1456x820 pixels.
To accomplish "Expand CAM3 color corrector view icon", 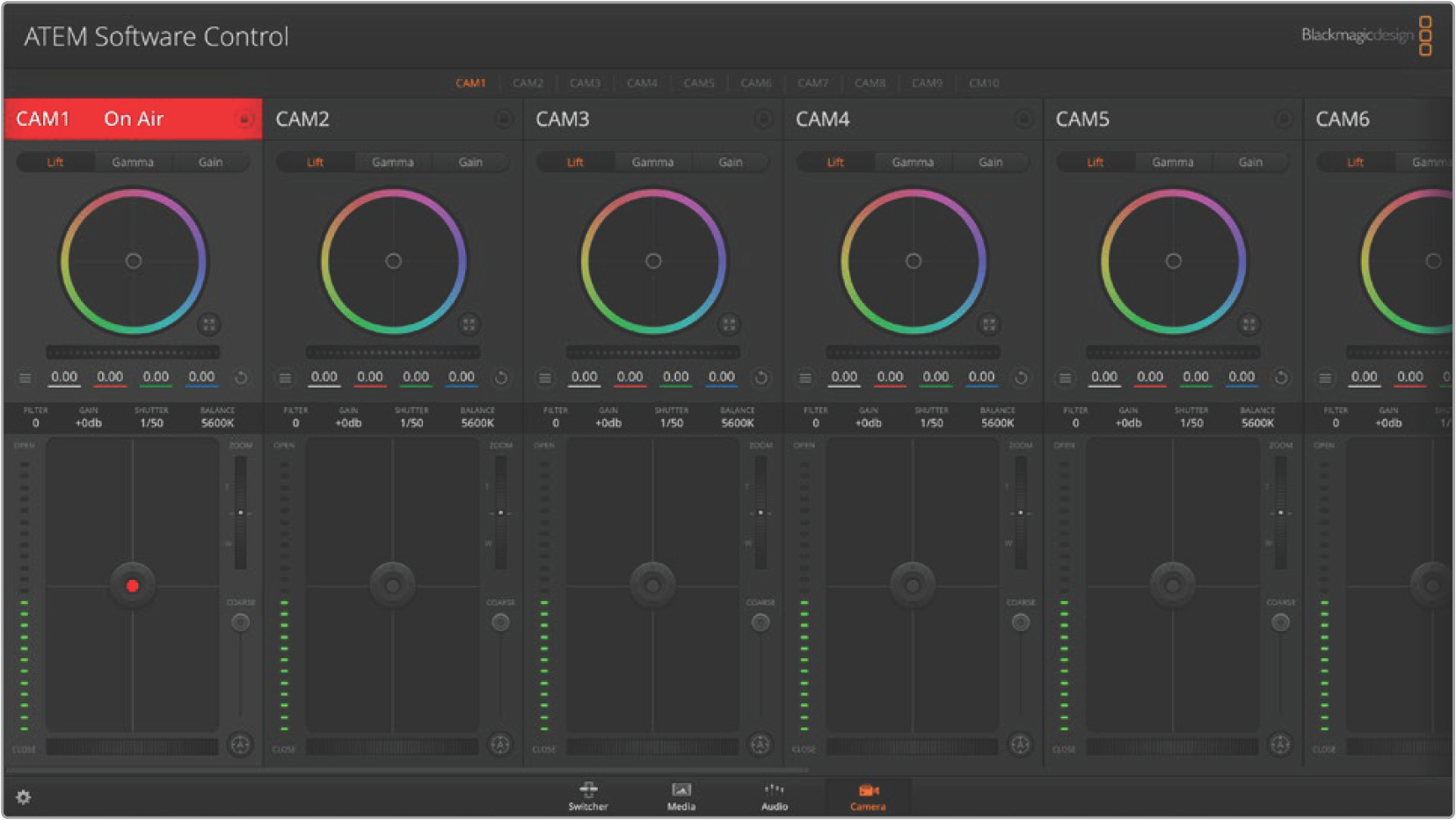I will coord(729,324).
